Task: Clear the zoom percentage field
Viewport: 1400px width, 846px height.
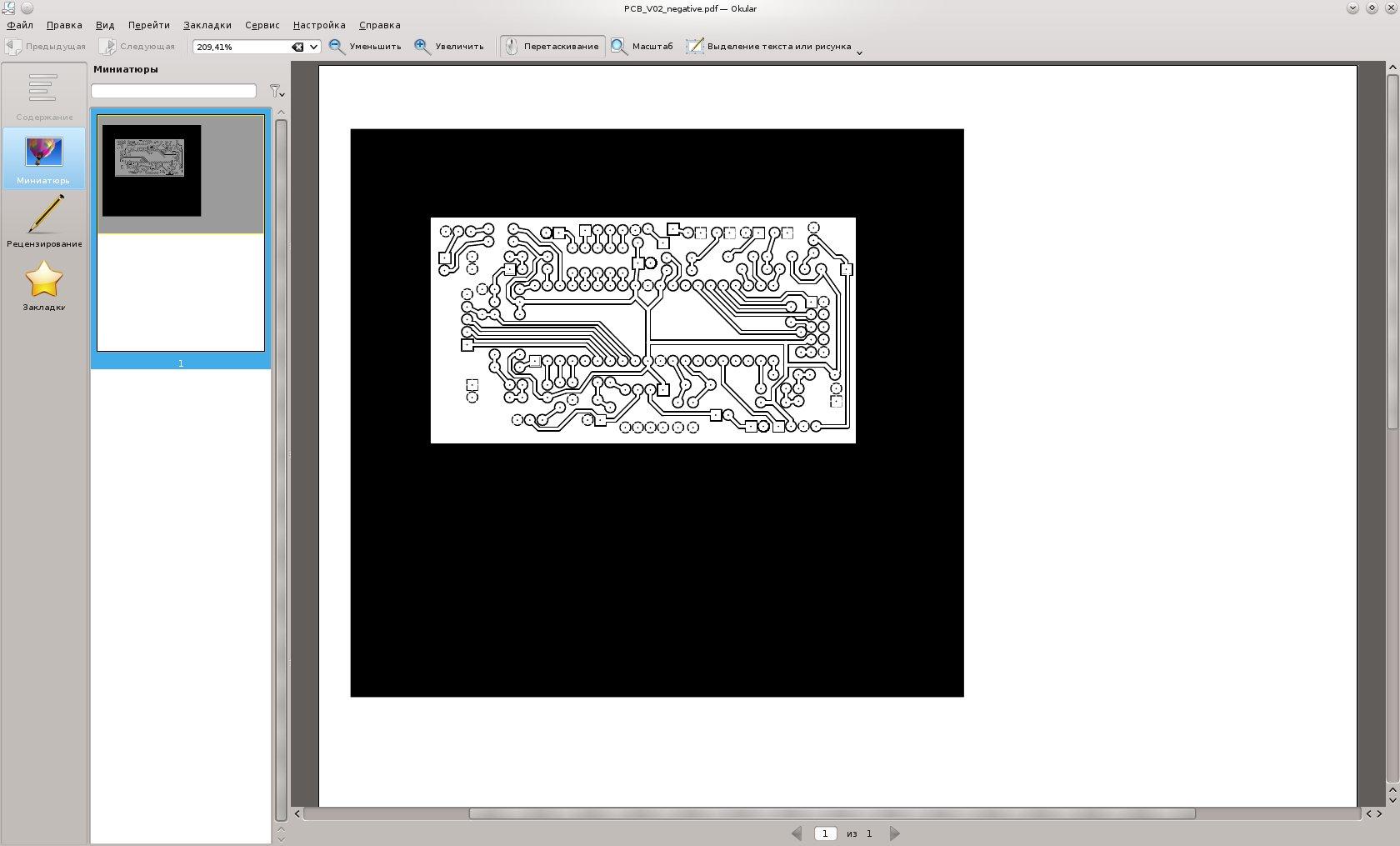Action: pos(297,47)
